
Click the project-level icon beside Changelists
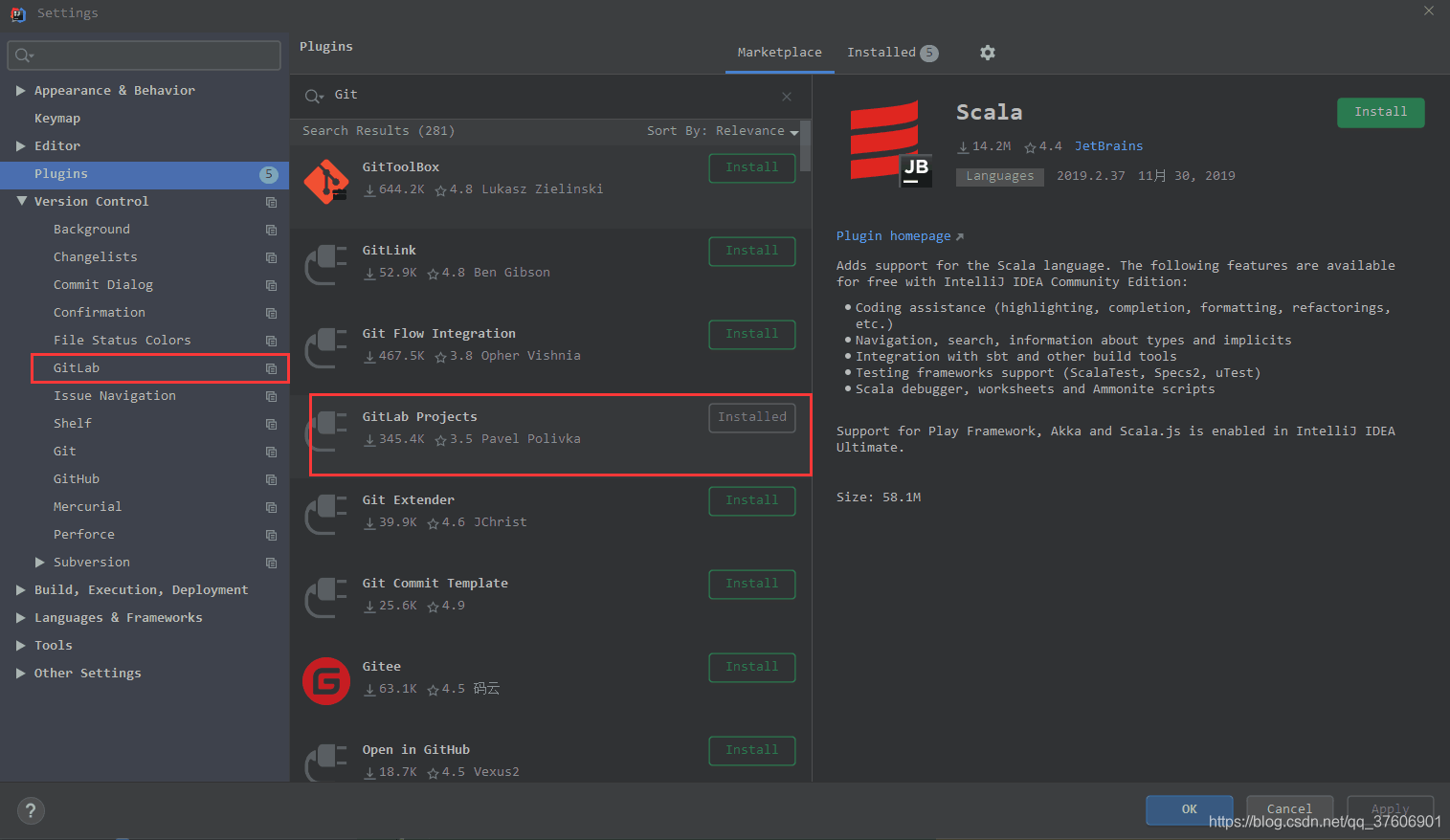pyautogui.click(x=272, y=257)
